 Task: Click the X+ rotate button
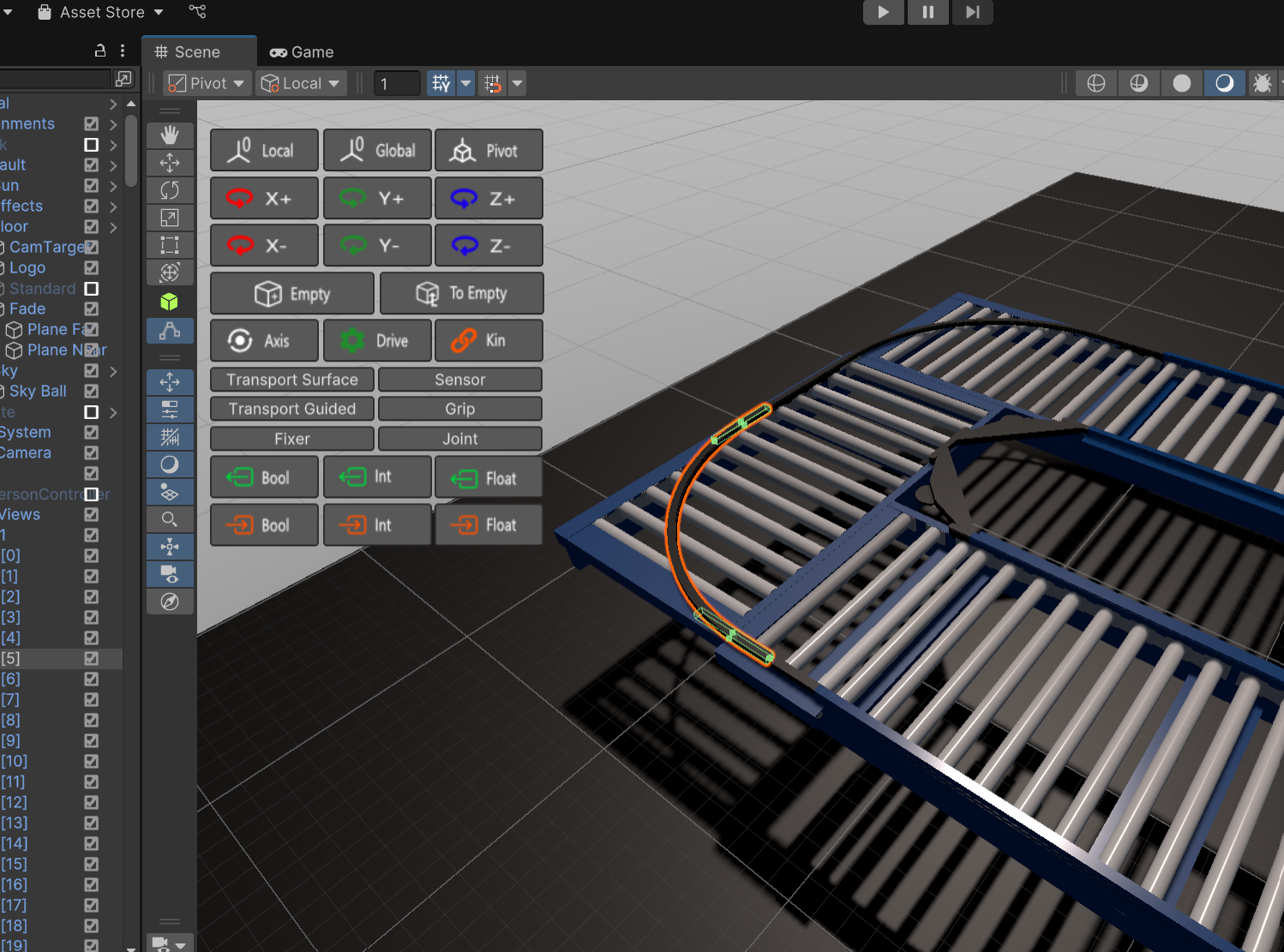pyautogui.click(x=264, y=199)
